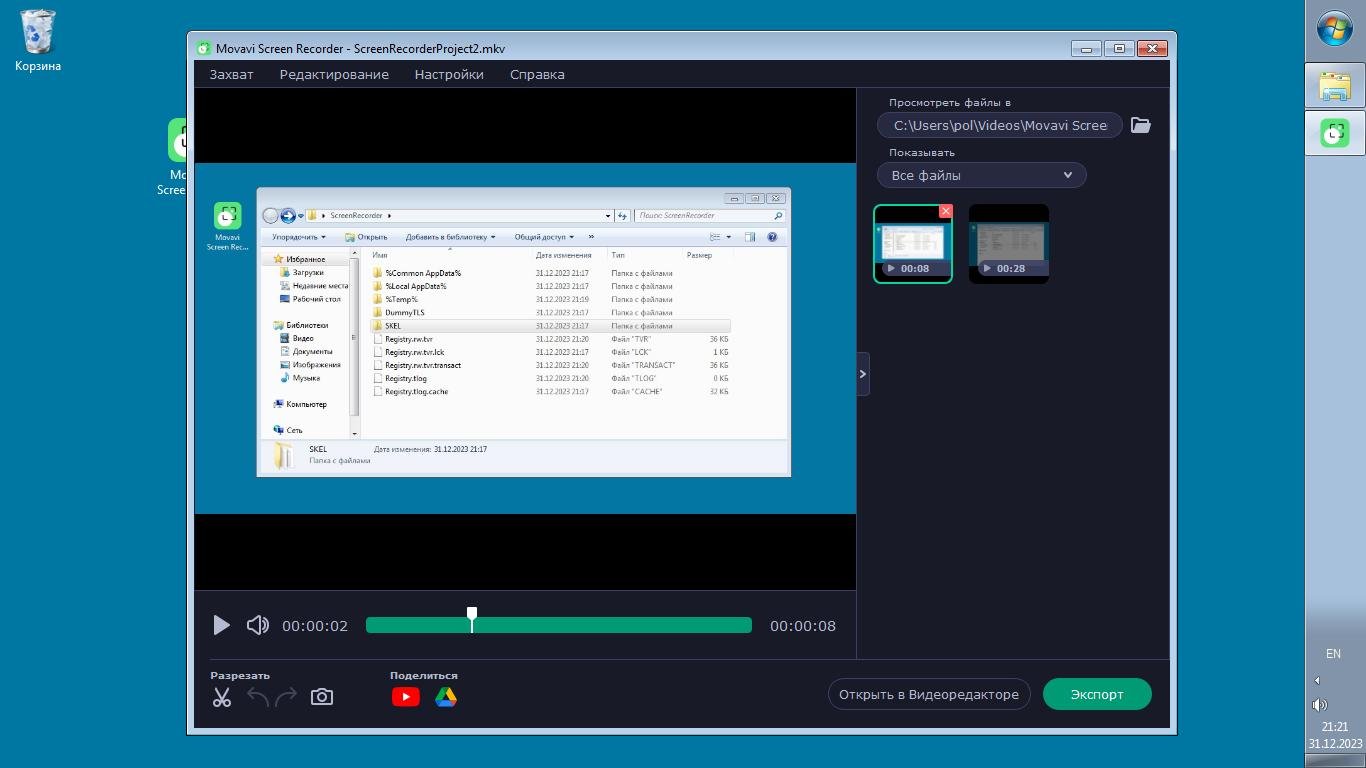Image resolution: width=1366 pixels, height=768 pixels.
Task: Select the 00:28 video thumbnail
Action: point(1009,243)
